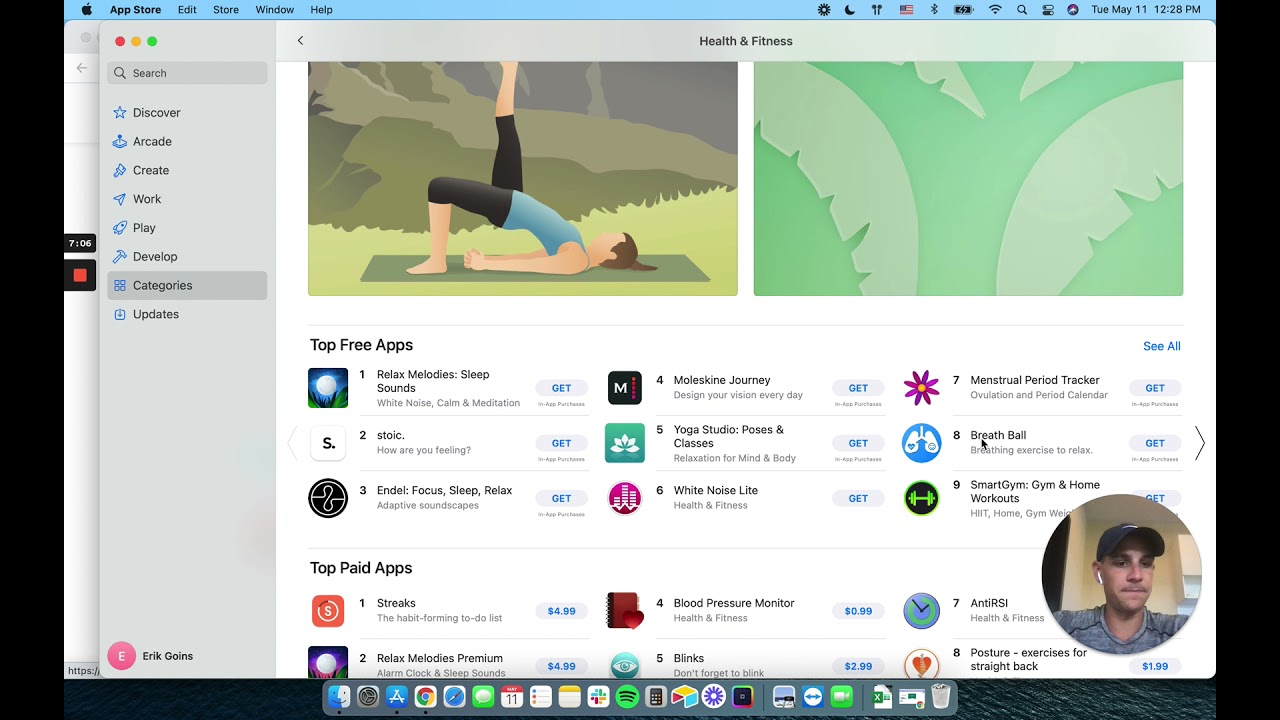
Task: Click the Develop hammer icon in sidebar
Action: 120,257
